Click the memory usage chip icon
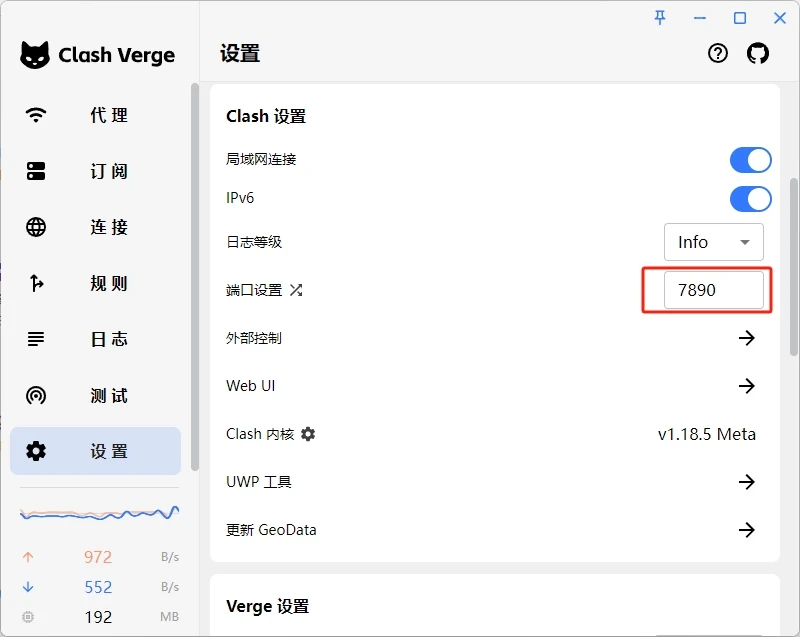The image size is (800, 637). (x=28, y=617)
